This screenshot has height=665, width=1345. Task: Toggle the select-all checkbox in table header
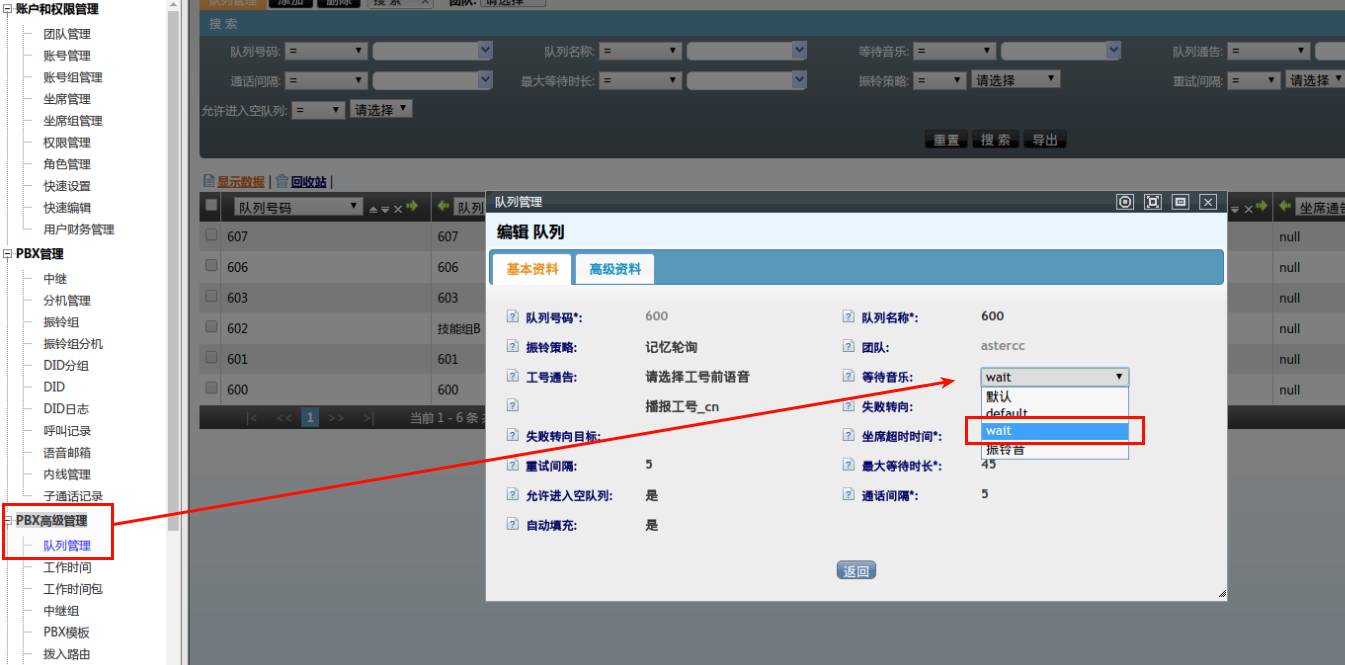[x=211, y=205]
